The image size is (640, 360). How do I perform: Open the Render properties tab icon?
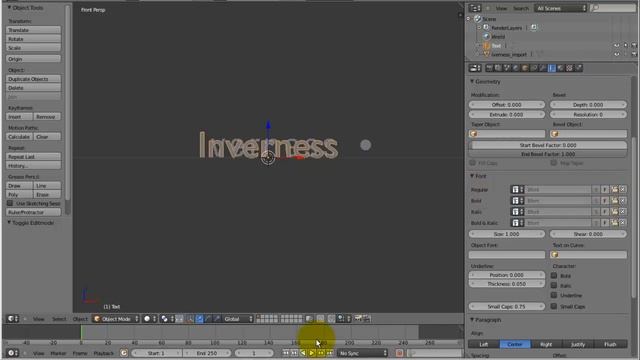coord(489,68)
